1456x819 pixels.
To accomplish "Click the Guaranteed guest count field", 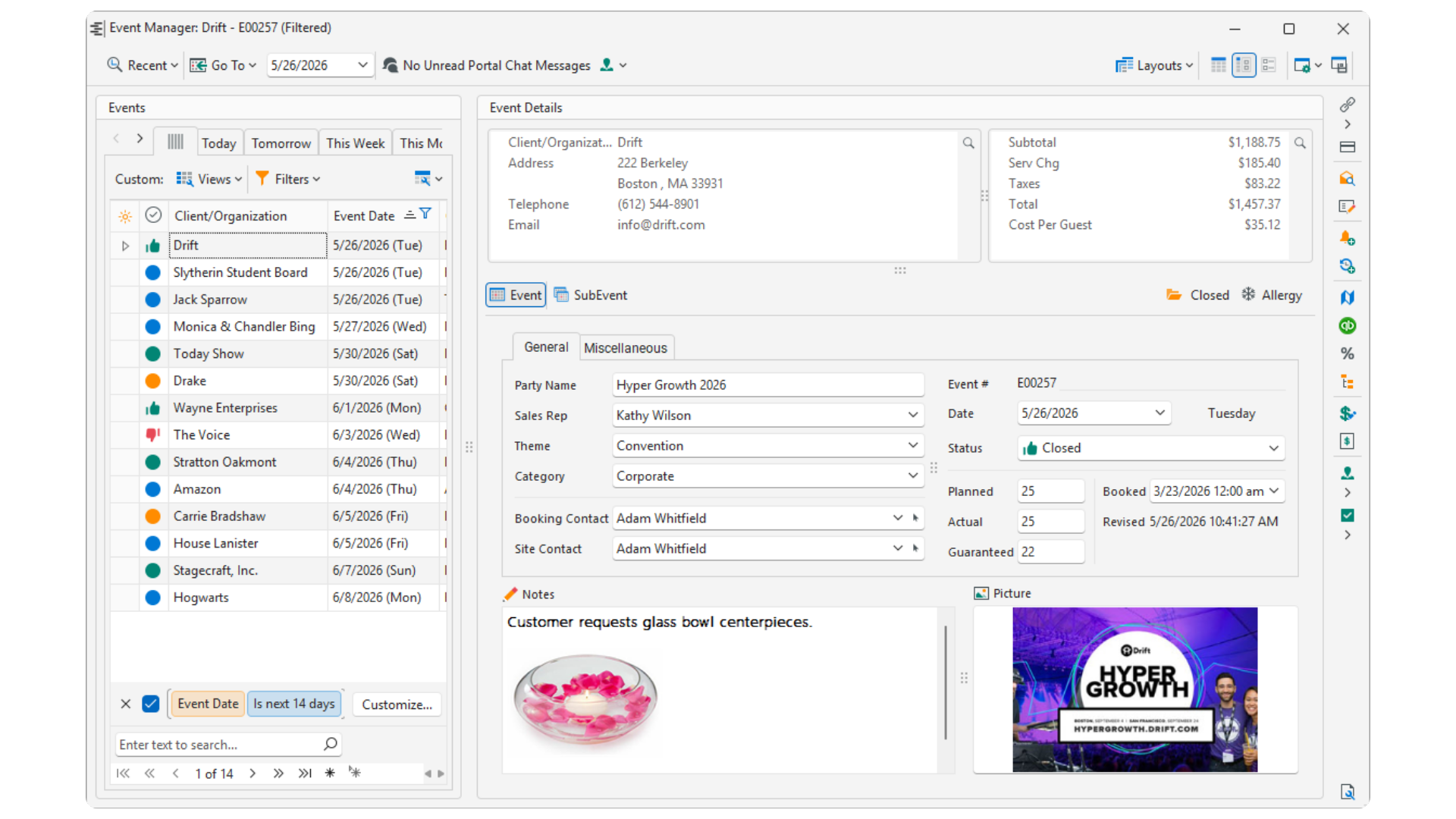I will point(1051,551).
